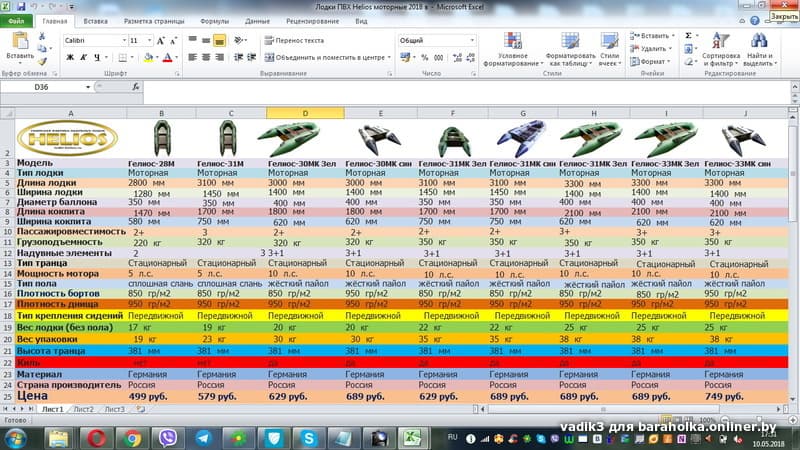Click the Save icon in quick access toolbar
The image size is (800, 450).
pos(21,7)
